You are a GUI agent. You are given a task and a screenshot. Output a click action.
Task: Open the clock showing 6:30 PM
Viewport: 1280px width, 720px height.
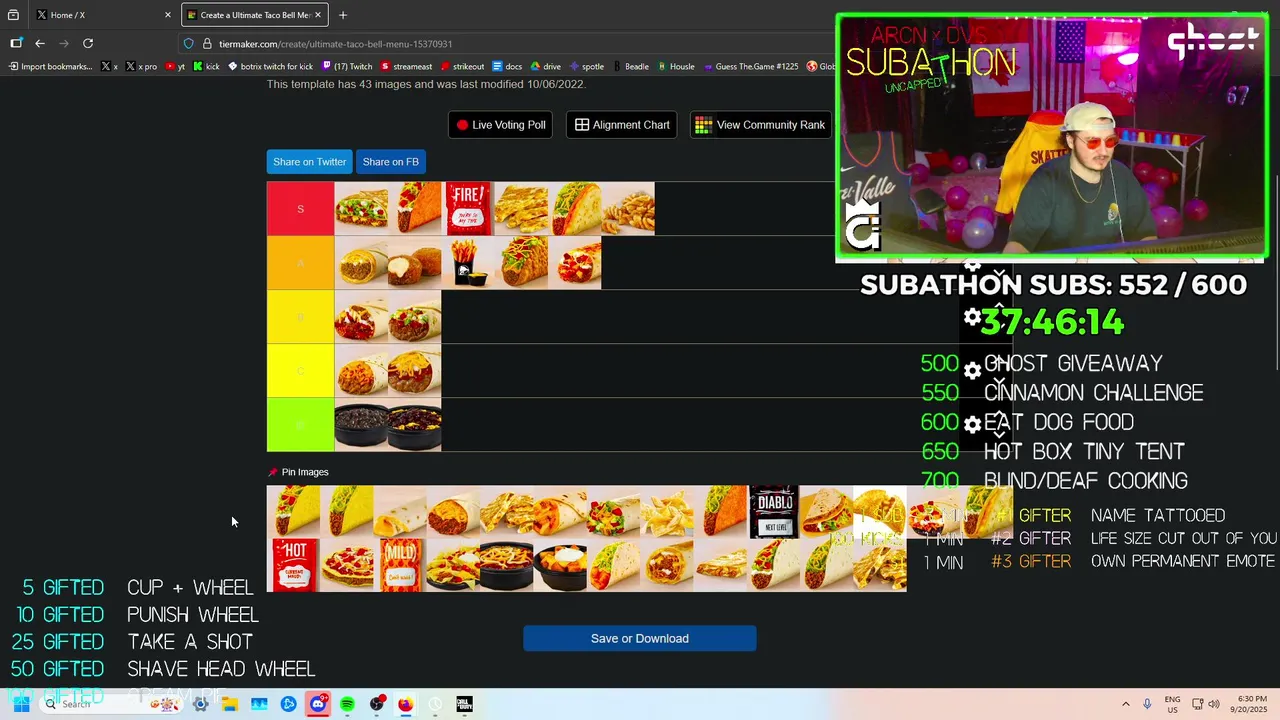[1249, 704]
